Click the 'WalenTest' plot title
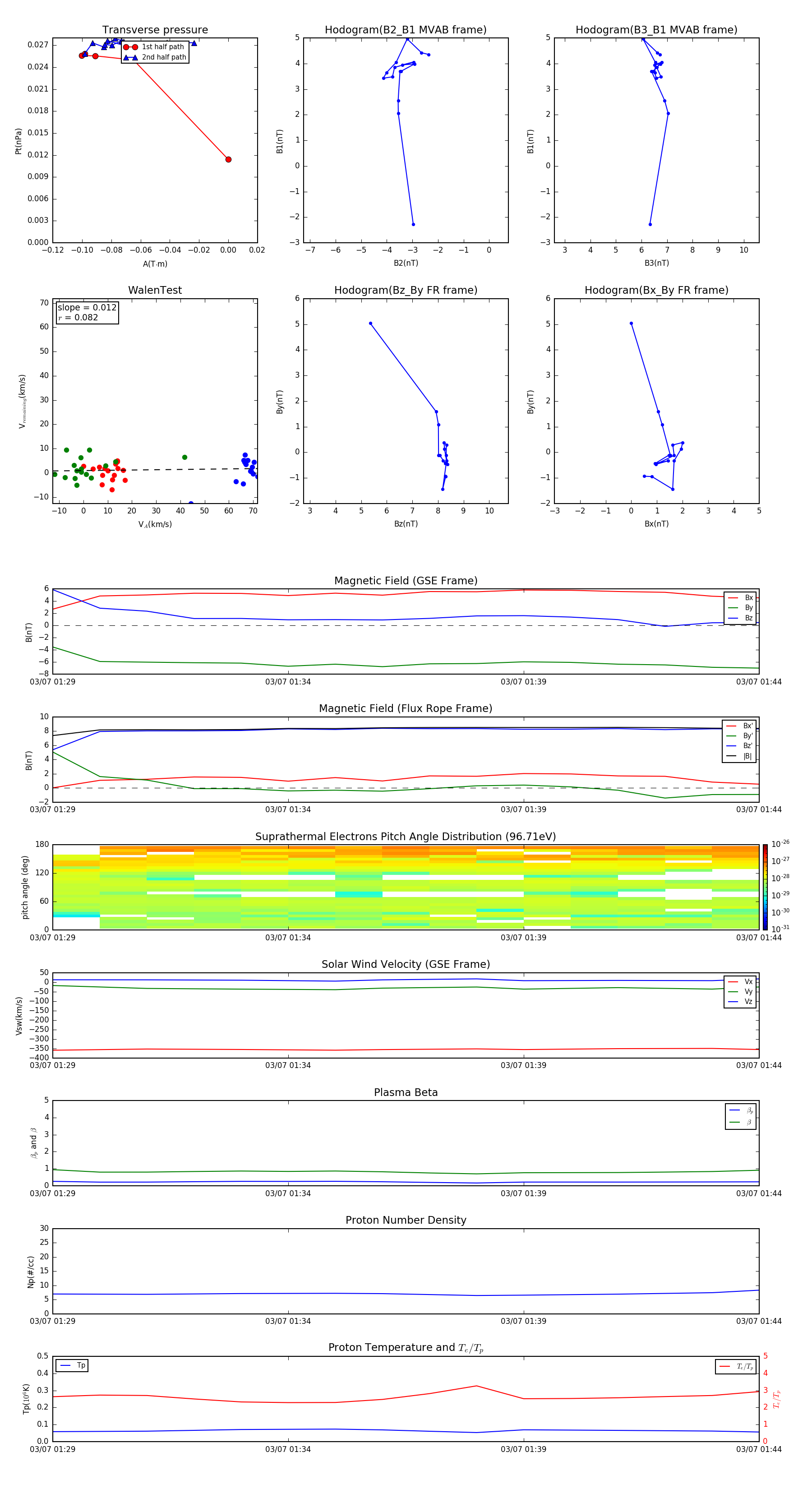 (155, 290)
